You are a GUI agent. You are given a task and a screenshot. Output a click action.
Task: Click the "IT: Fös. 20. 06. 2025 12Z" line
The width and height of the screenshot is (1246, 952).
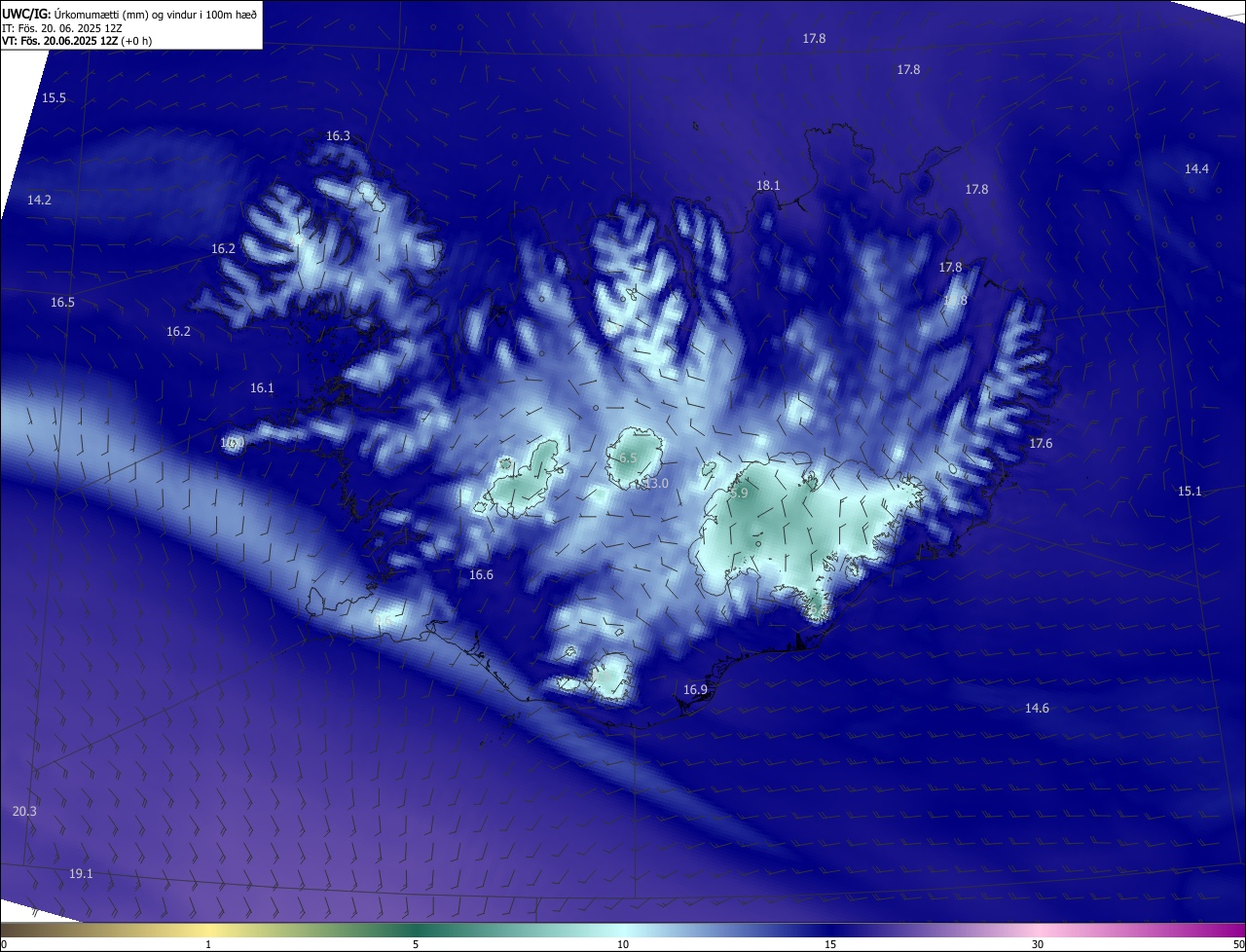pyautogui.click(x=61, y=28)
